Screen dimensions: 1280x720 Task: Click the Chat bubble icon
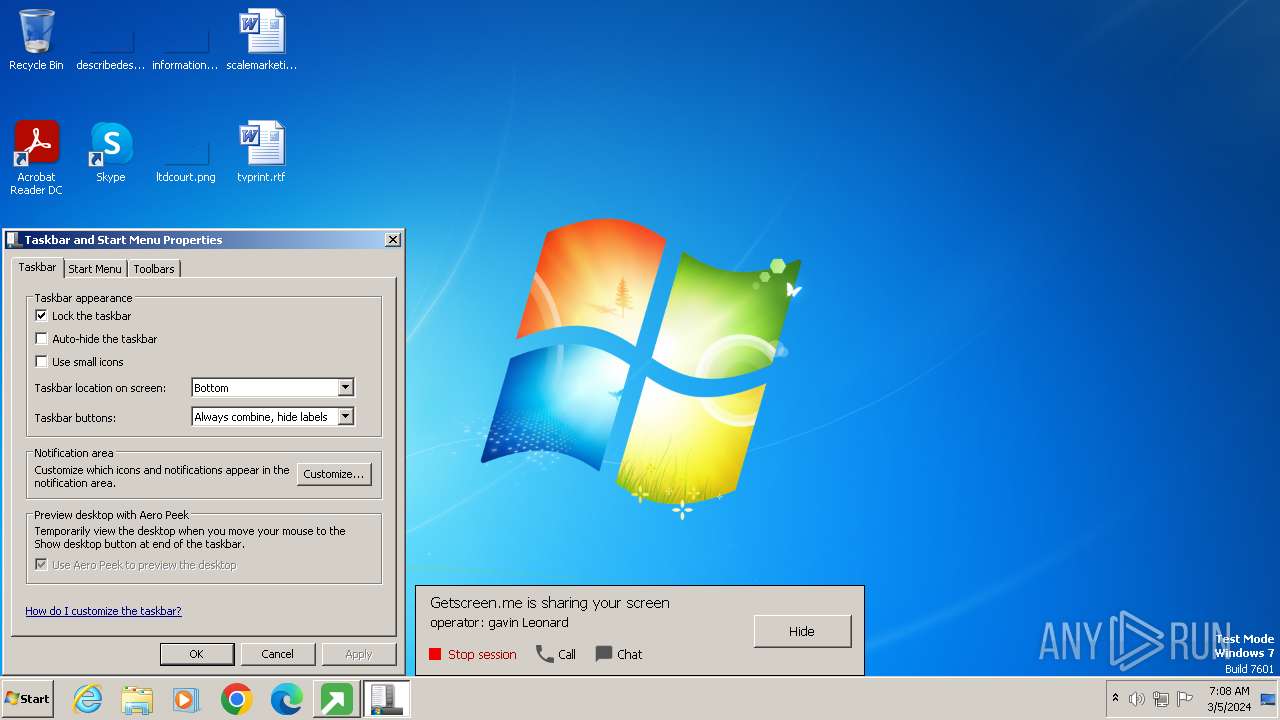pos(604,654)
